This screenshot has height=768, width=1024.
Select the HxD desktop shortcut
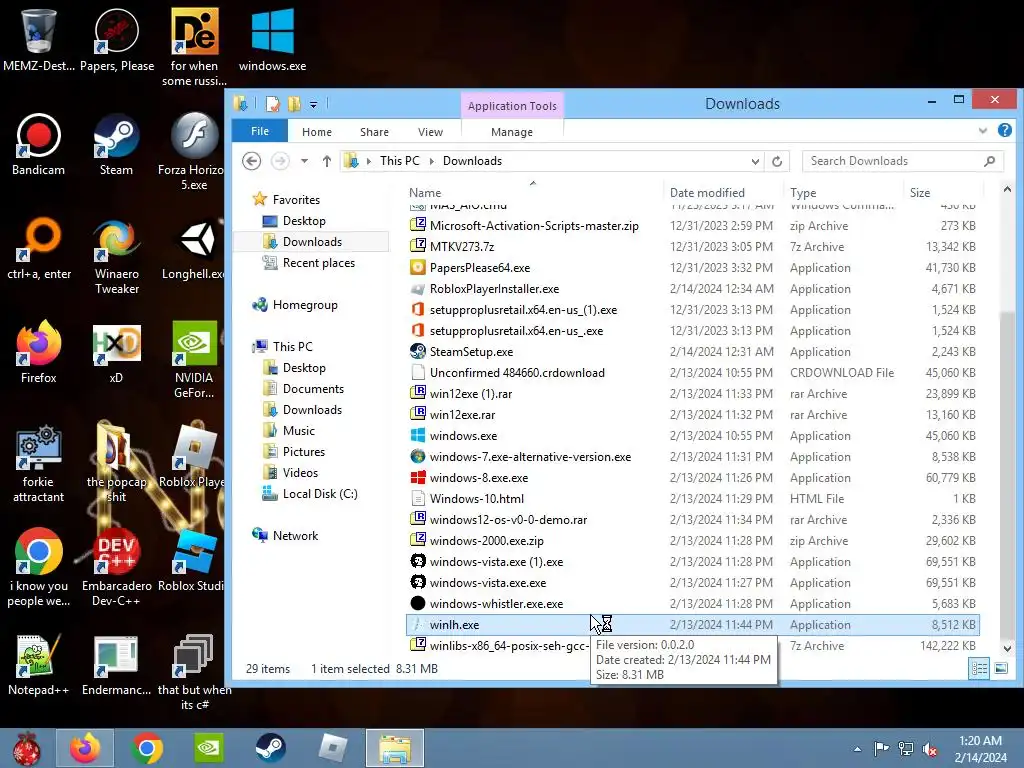pos(116,353)
